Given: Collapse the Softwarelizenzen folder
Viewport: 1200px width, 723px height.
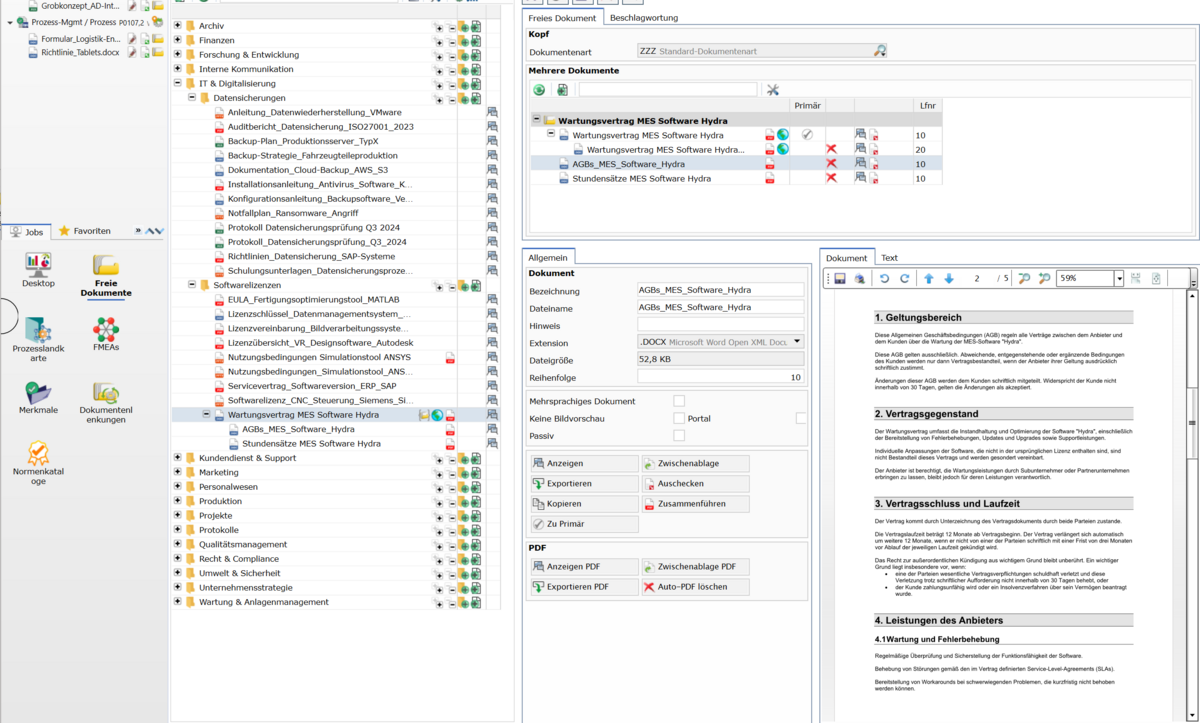Looking at the screenshot, I should (192, 285).
